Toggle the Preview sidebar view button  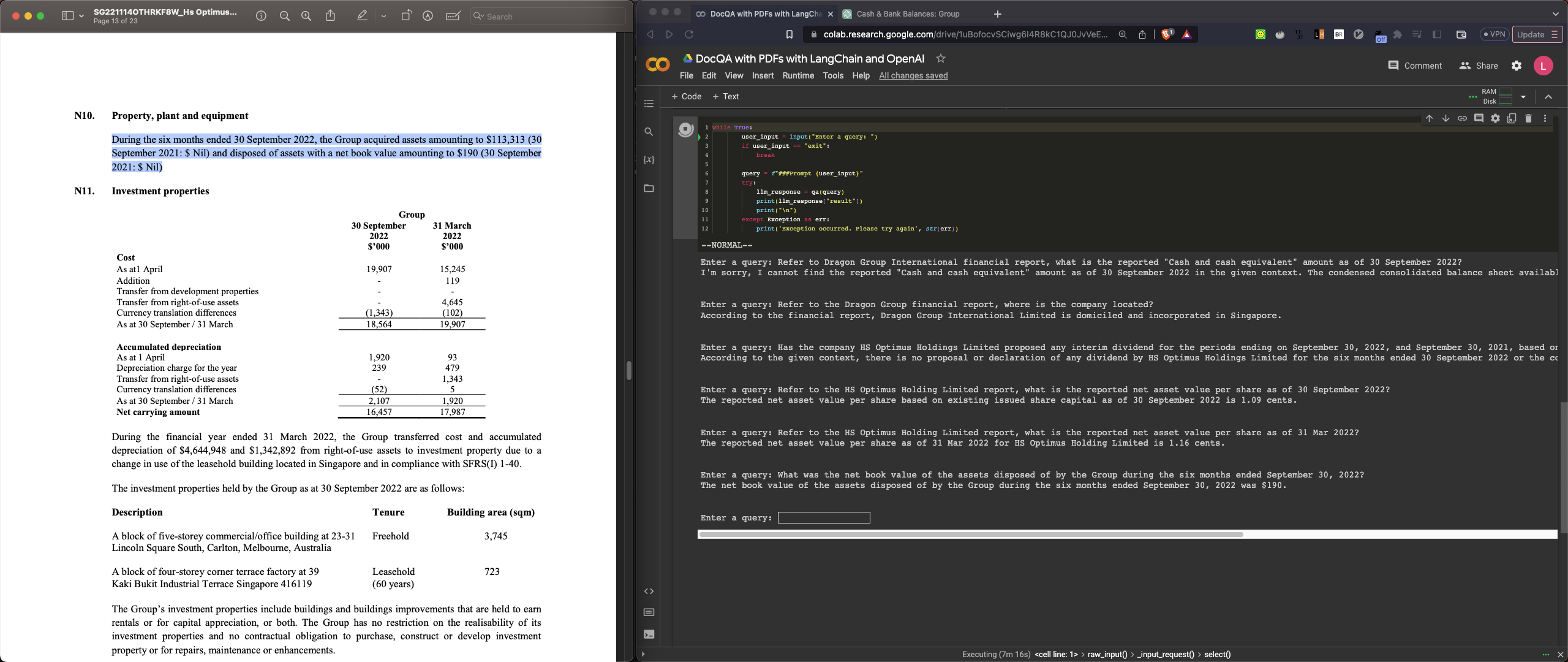click(x=68, y=16)
